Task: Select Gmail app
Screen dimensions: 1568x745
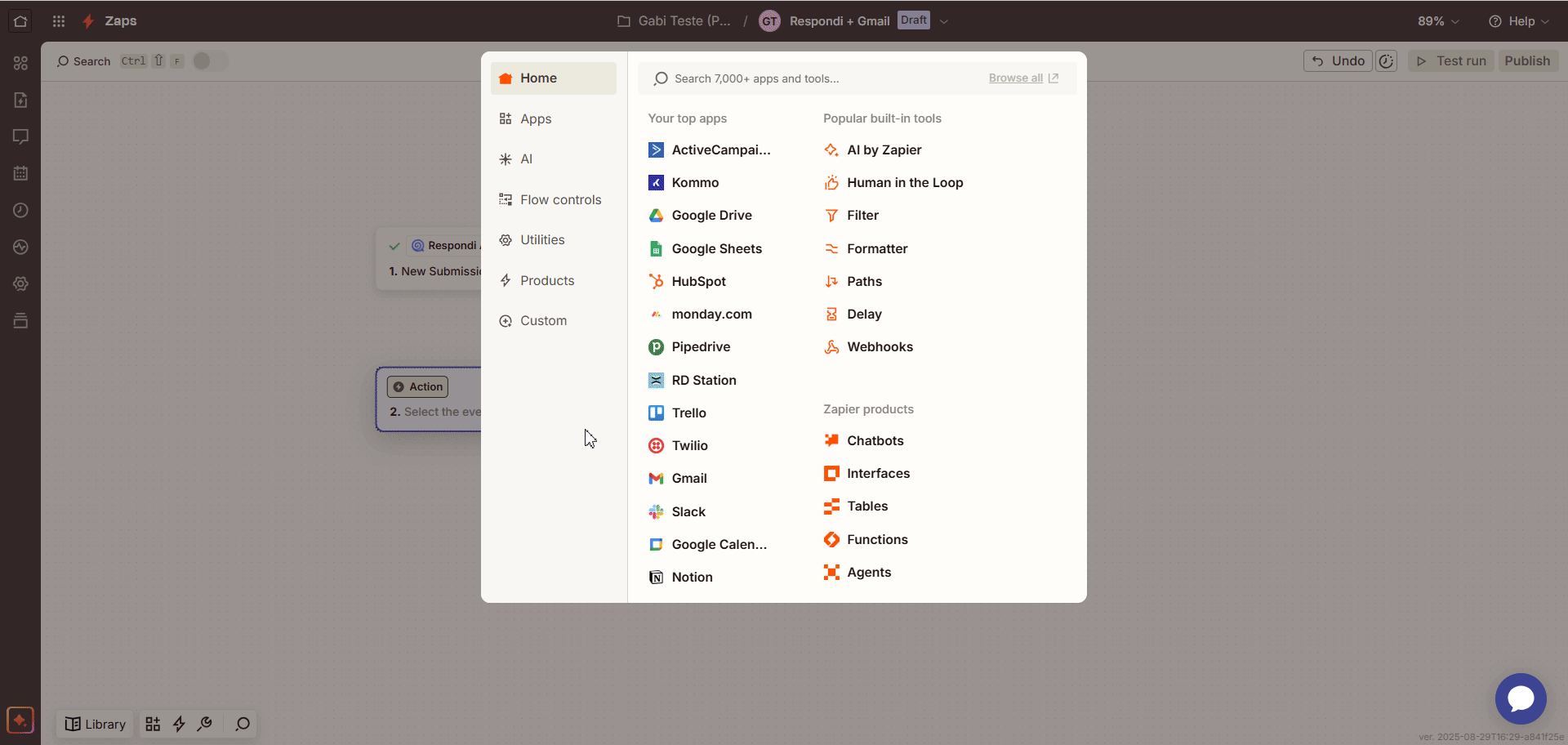Action: coord(678,479)
